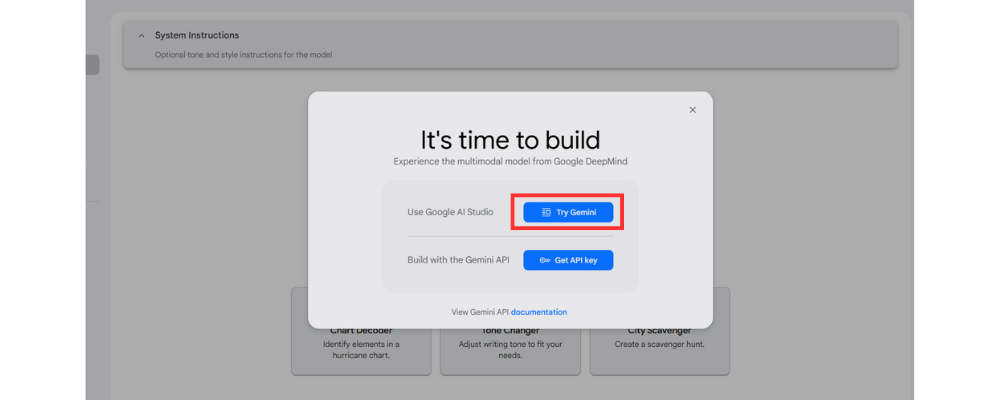The image size is (1000, 400).
Task: Collapse the System Instructions section chevron
Action: 142,36
